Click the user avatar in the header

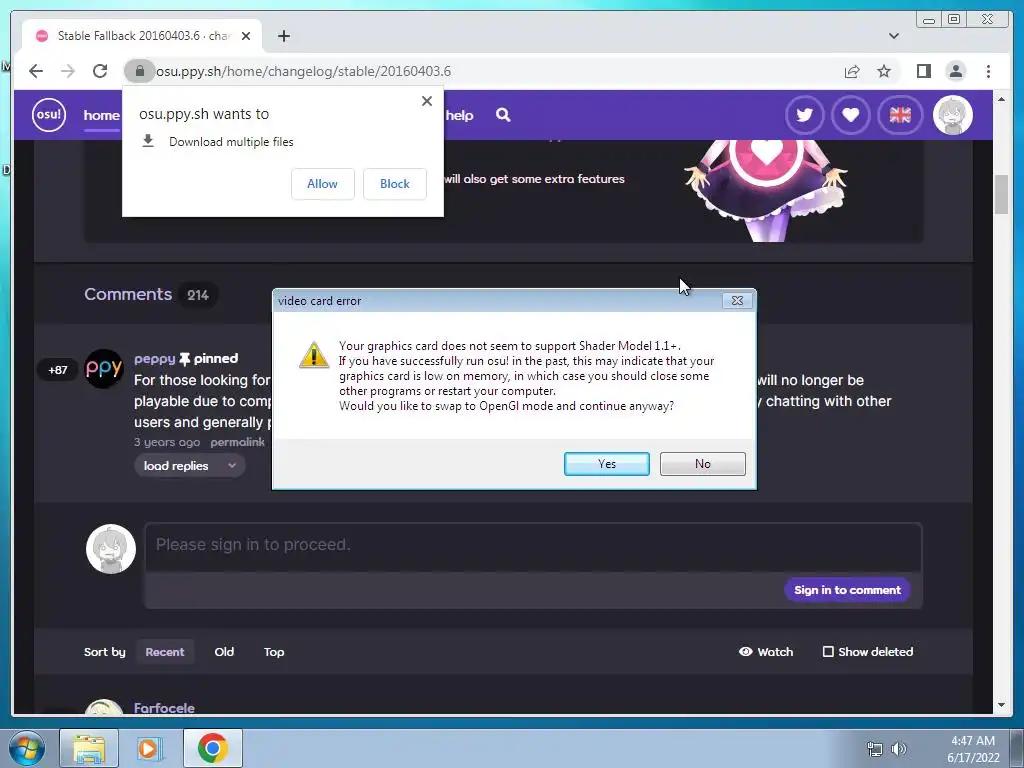coord(953,115)
